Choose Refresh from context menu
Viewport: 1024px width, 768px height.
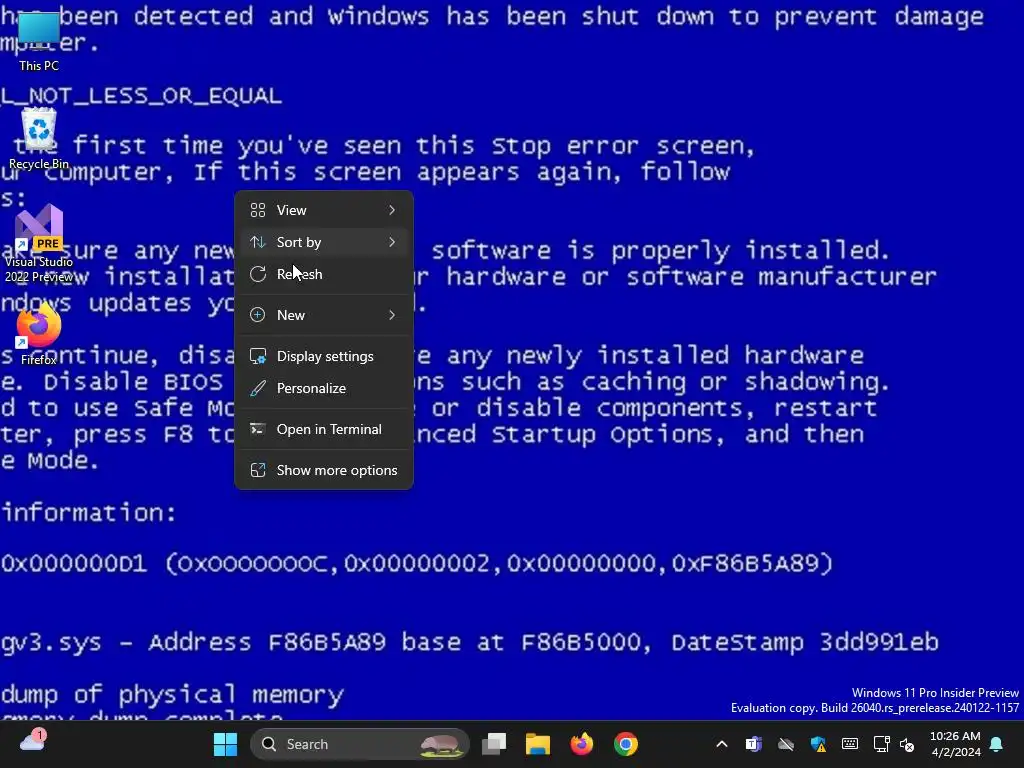coord(324,274)
